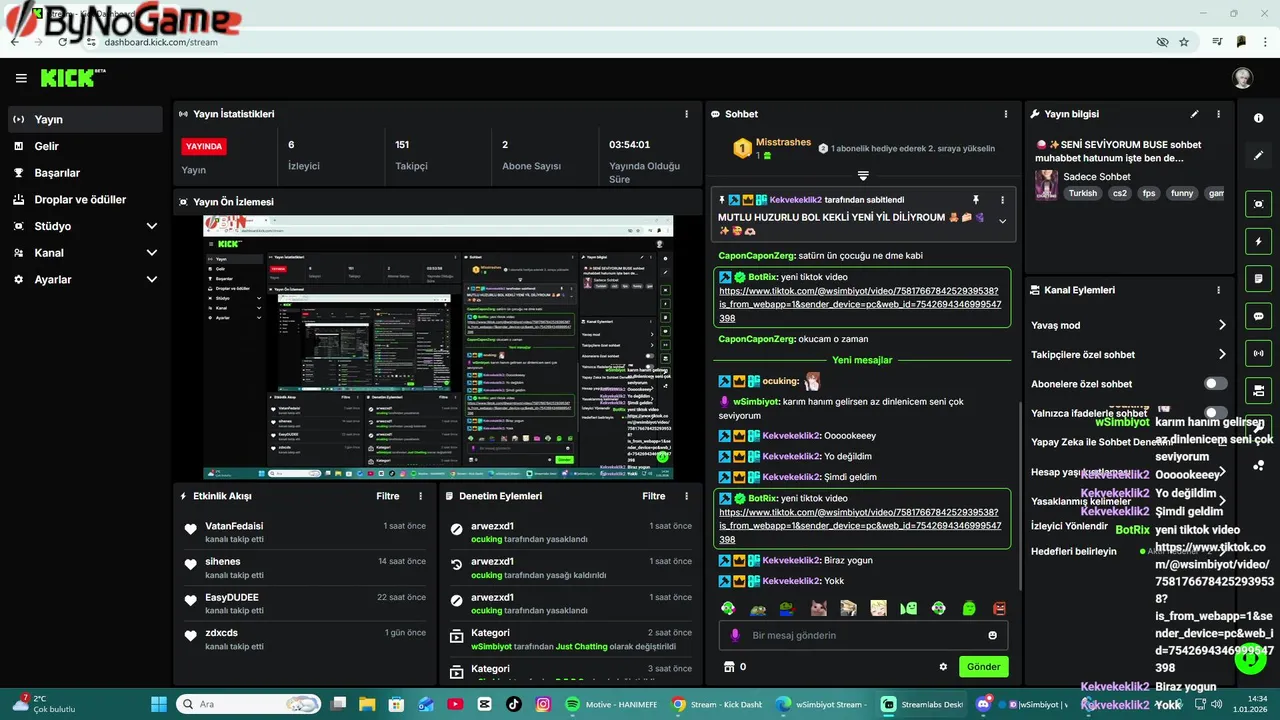The height and width of the screenshot is (720, 1280).
Task: Open the second BotRix tiktok video link
Action: pyautogui.click(x=858, y=525)
